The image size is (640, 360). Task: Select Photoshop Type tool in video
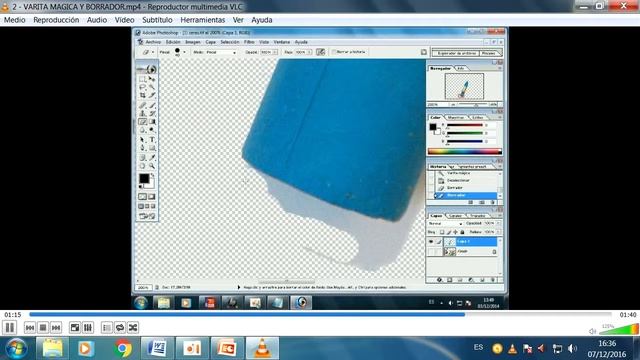(x=152, y=140)
